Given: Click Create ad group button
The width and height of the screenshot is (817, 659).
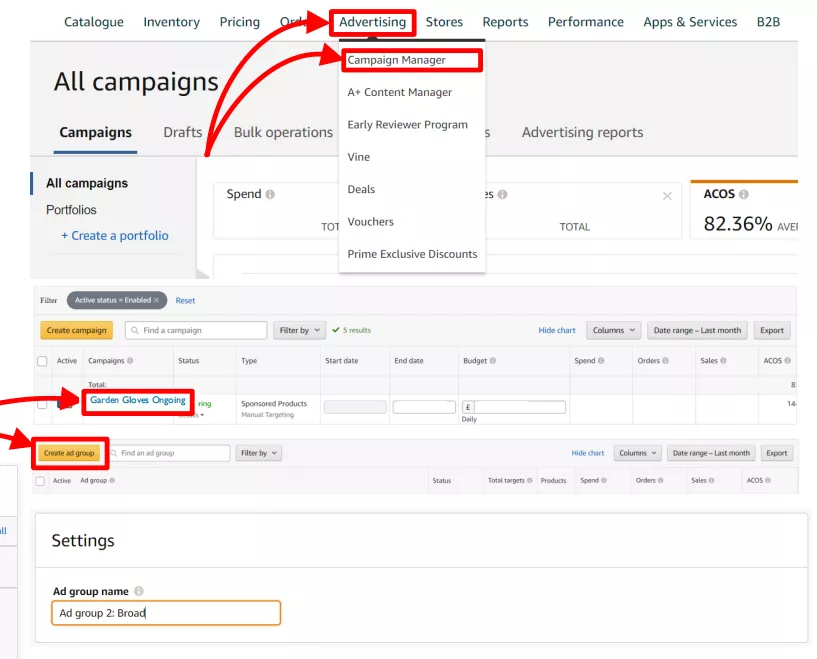Looking at the screenshot, I should 69,453.
